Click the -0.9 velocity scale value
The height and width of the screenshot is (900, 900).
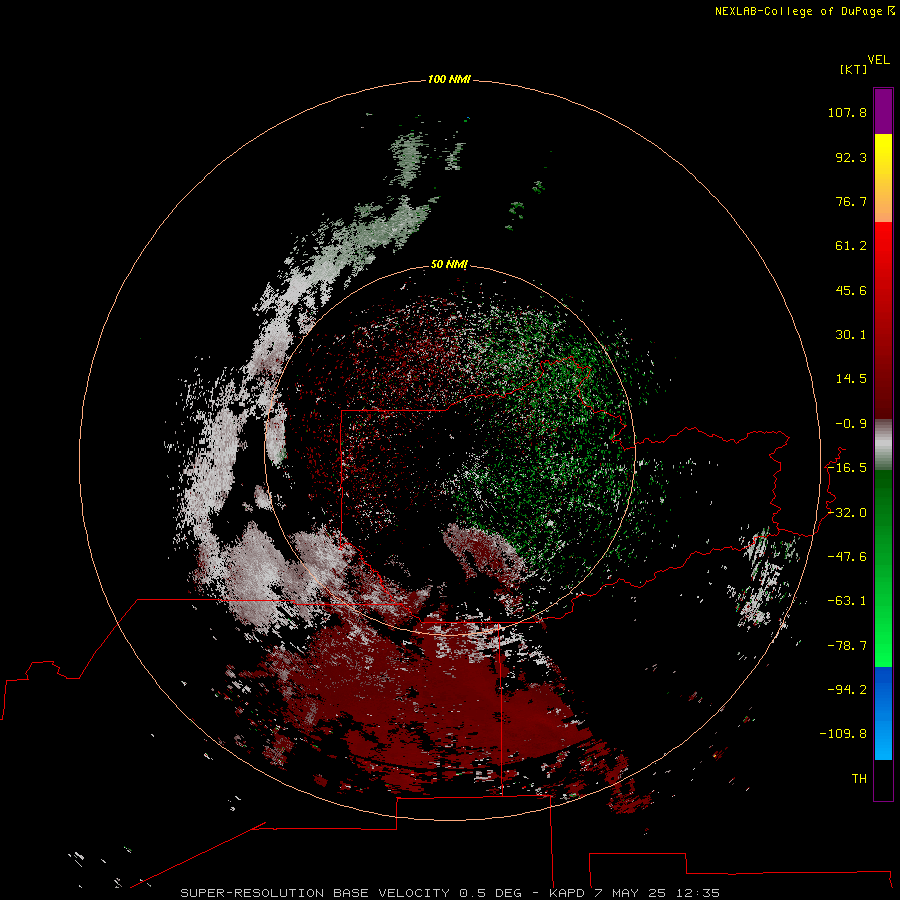851,424
